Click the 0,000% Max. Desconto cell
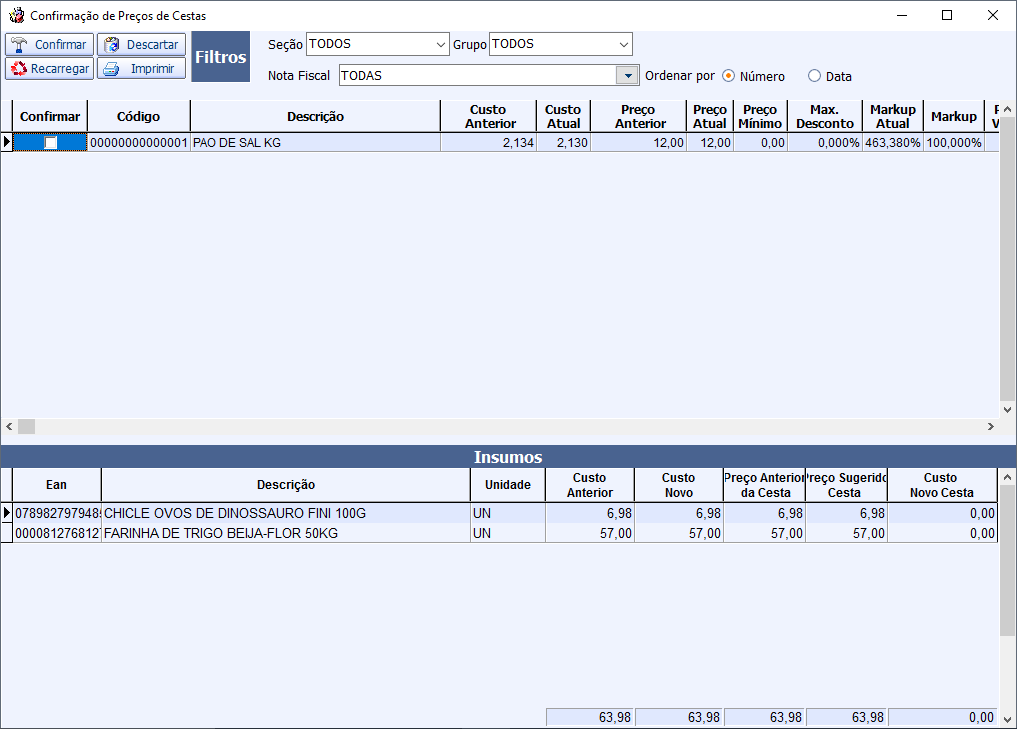The image size is (1017, 729). [x=824, y=143]
